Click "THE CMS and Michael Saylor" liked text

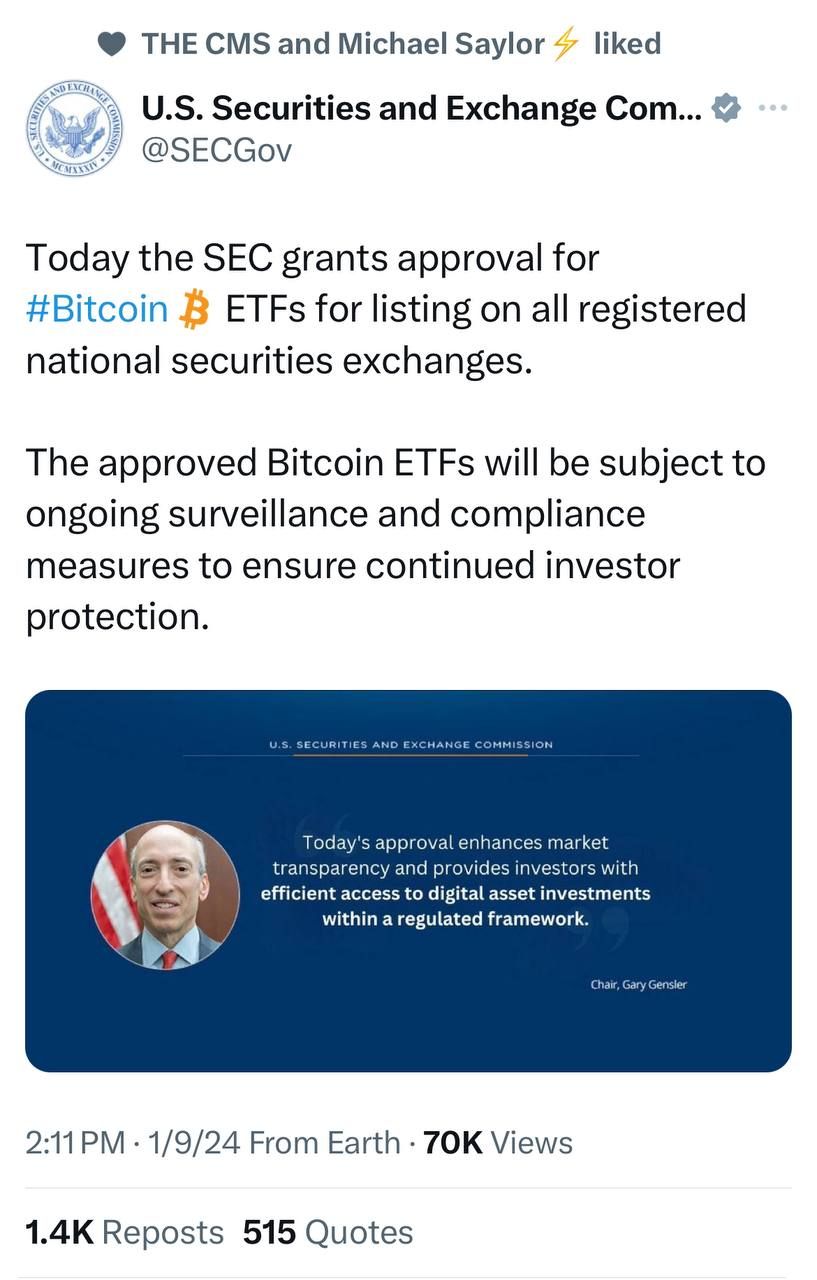point(343,44)
